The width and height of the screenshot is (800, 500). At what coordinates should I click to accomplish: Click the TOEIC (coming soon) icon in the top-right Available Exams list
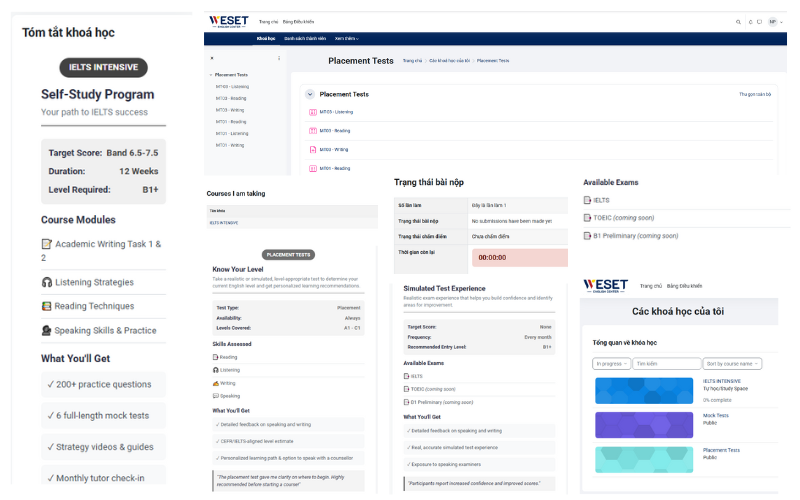pyautogui.click(x=587, y=218)
